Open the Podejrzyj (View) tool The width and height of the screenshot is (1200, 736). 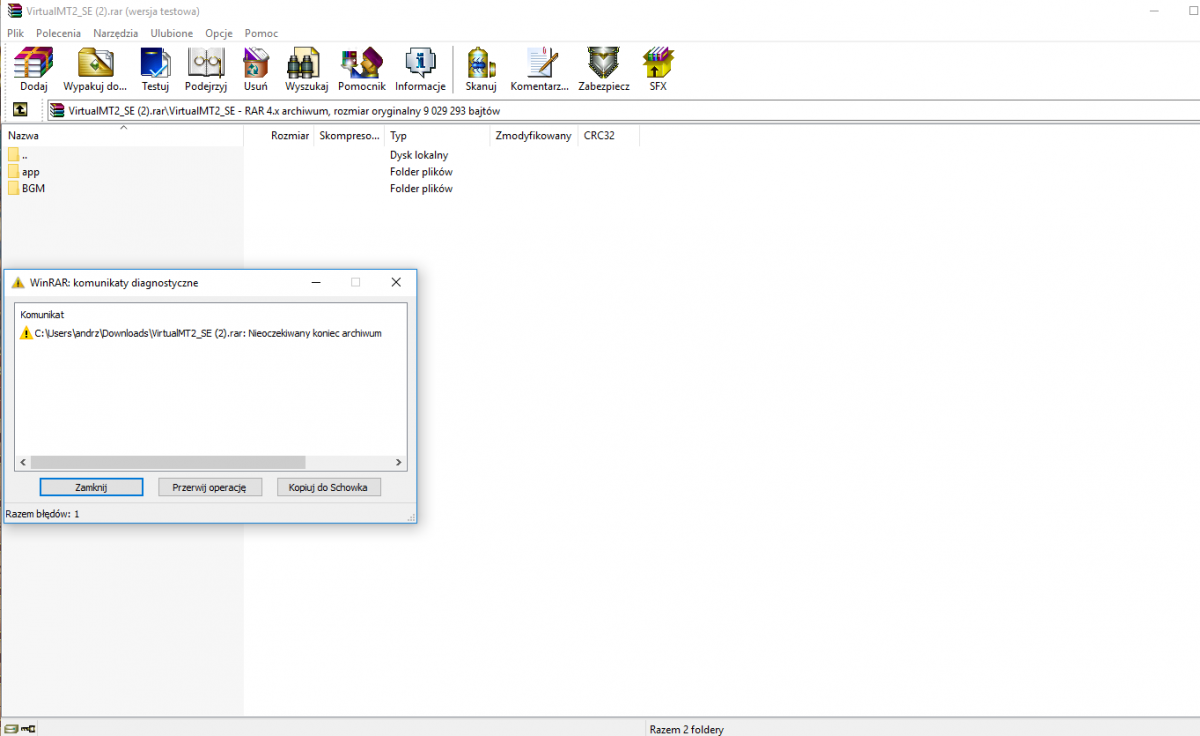tap(206, 64)
